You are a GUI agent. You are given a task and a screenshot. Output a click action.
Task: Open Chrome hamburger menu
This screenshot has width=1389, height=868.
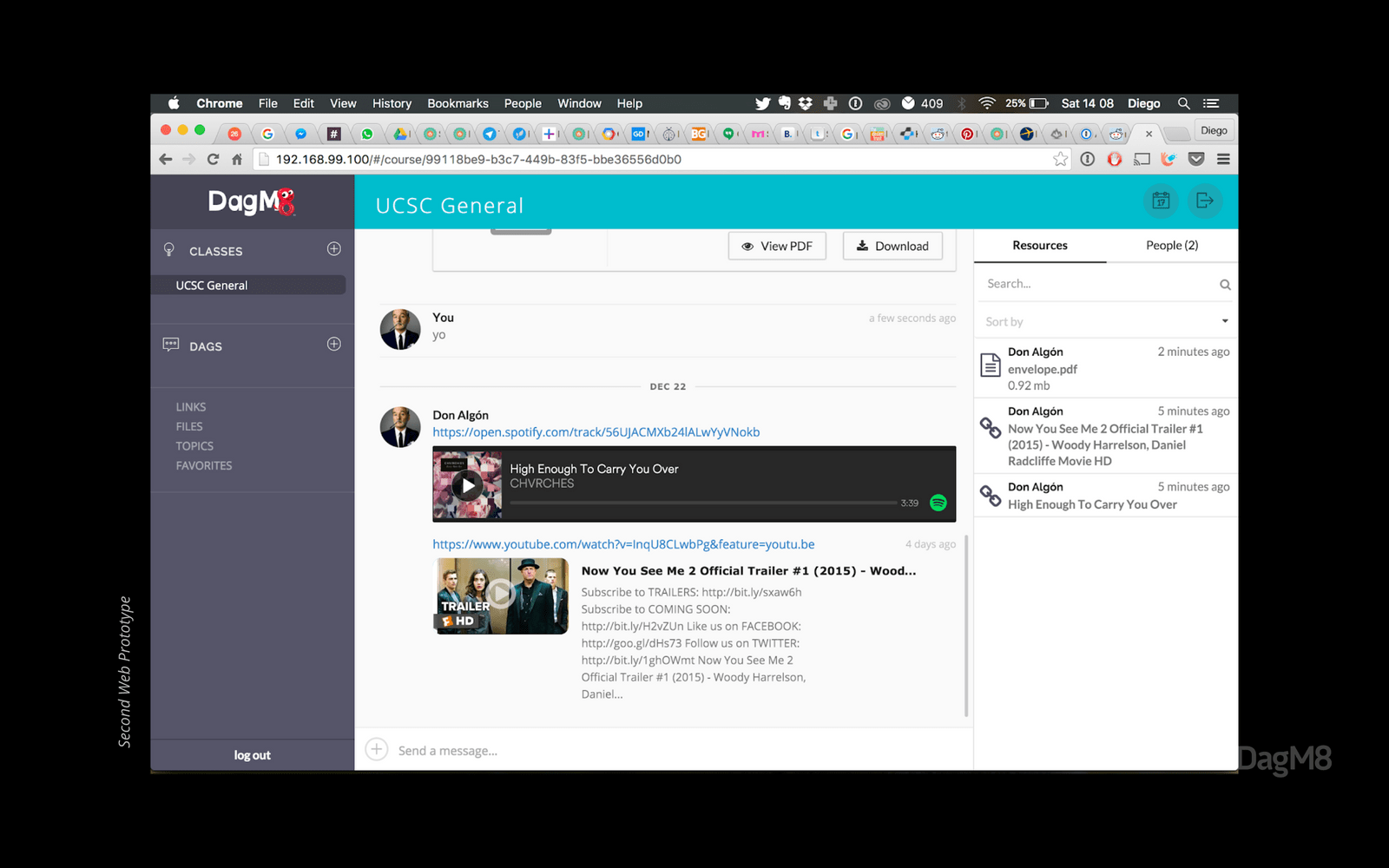1223,159
